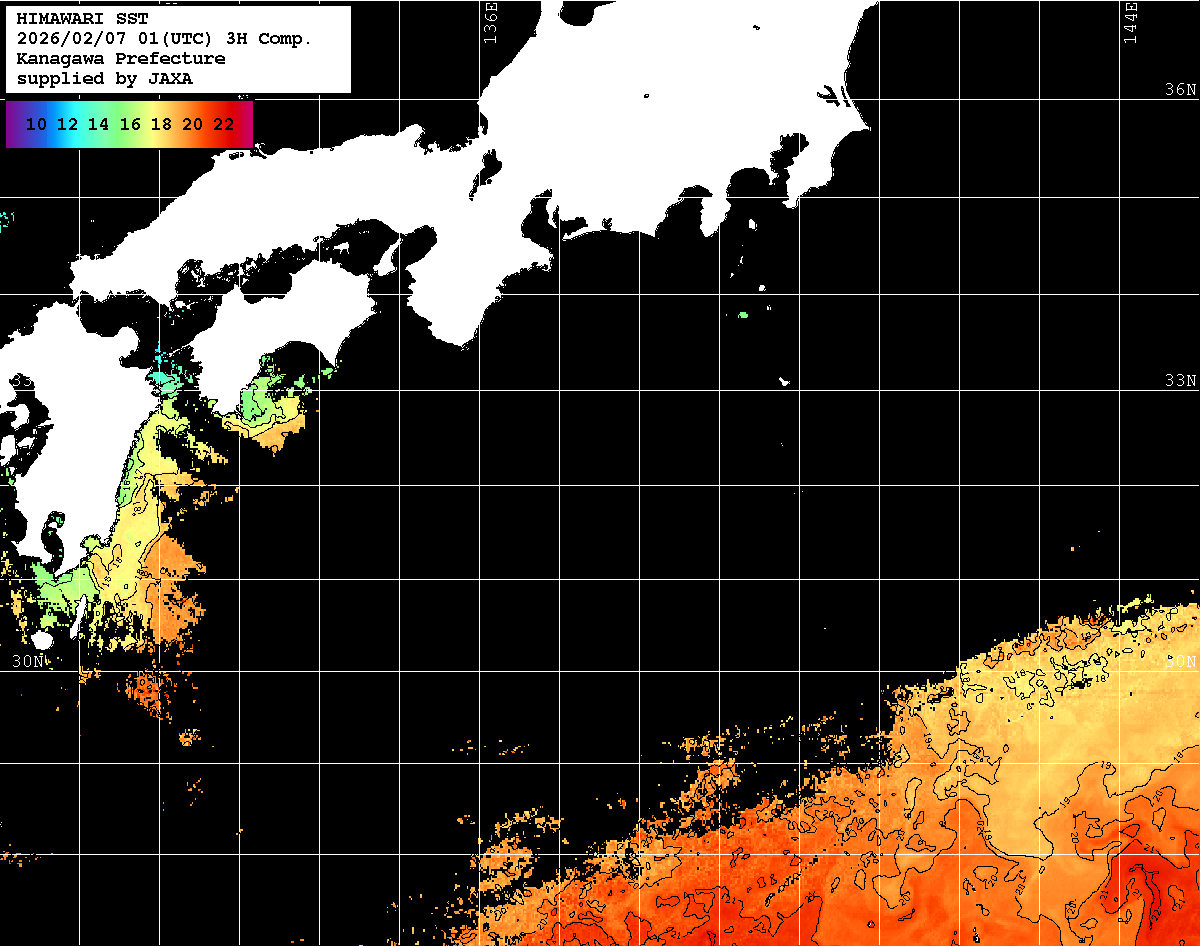Viewport: 1200px width, 946px height.
Task: Click the 22 value on the color legend
Action: pos(223,125)
